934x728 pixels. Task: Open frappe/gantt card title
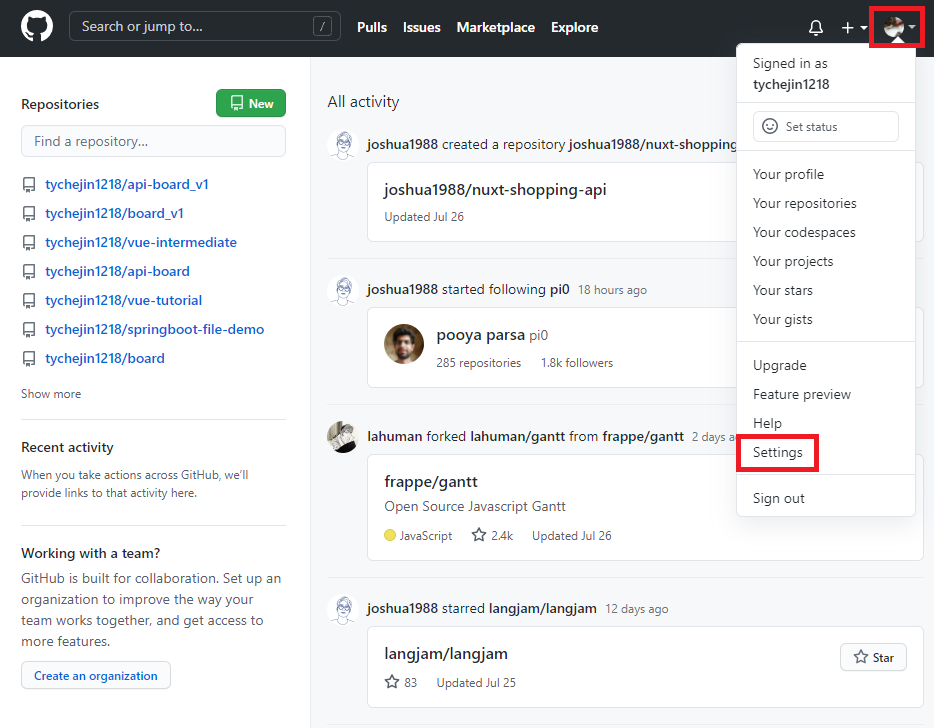tap(431, 481)
